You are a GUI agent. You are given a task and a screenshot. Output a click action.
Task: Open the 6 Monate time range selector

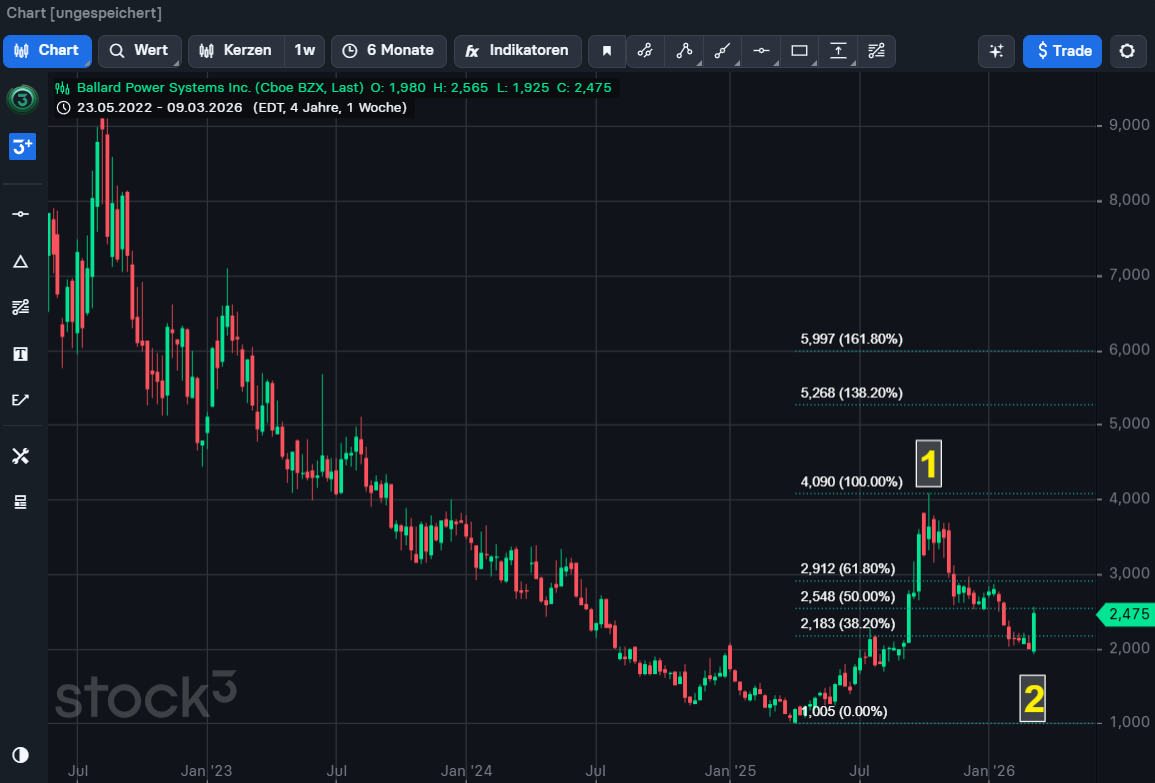point(388,51)
